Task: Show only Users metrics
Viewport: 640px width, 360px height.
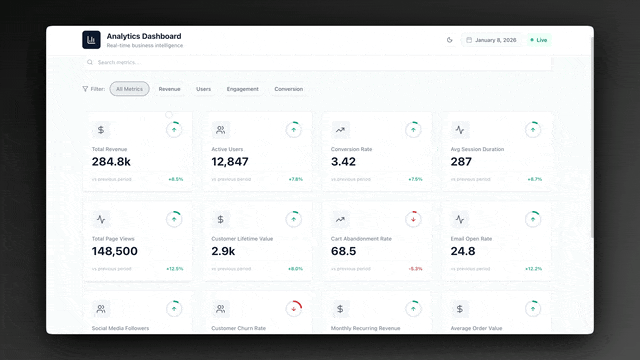Action: [x=203, y=89]
